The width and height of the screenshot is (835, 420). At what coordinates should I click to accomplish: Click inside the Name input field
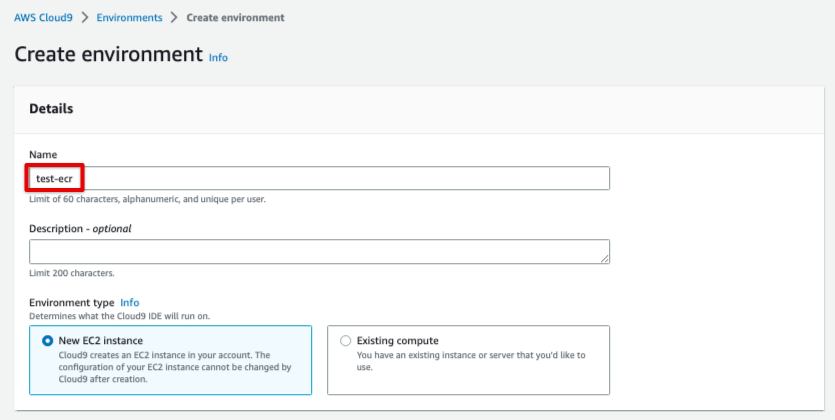(320, 178)
